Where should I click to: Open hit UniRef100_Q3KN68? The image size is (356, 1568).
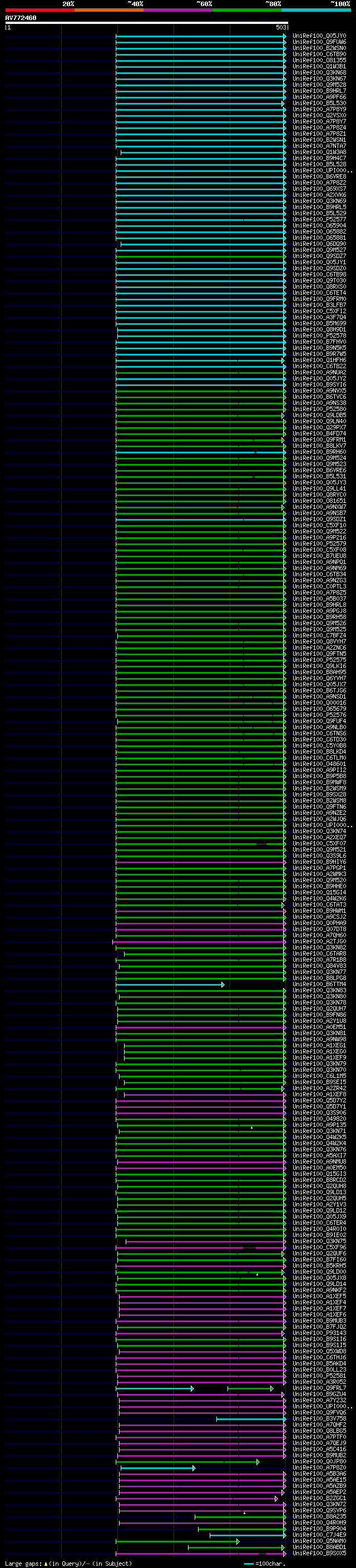coord(319,72)
